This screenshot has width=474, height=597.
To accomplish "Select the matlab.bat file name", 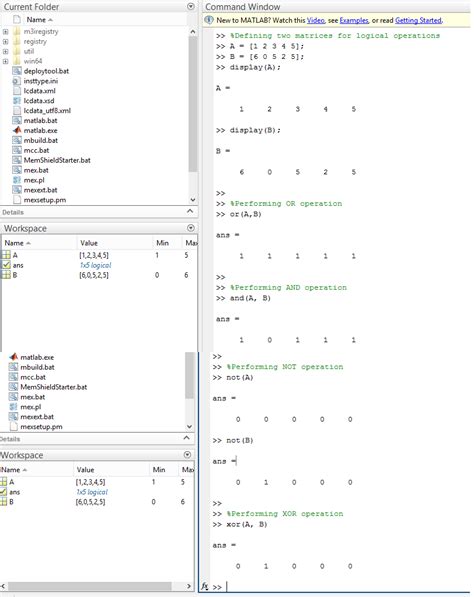I will (x=40, y=120).
